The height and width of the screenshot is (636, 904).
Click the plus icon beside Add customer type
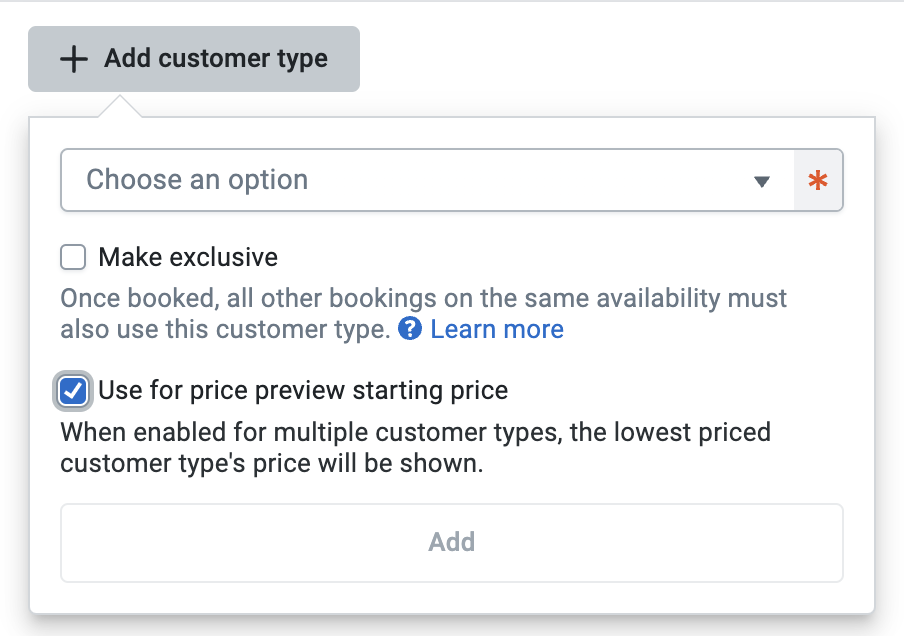[74, 59]
